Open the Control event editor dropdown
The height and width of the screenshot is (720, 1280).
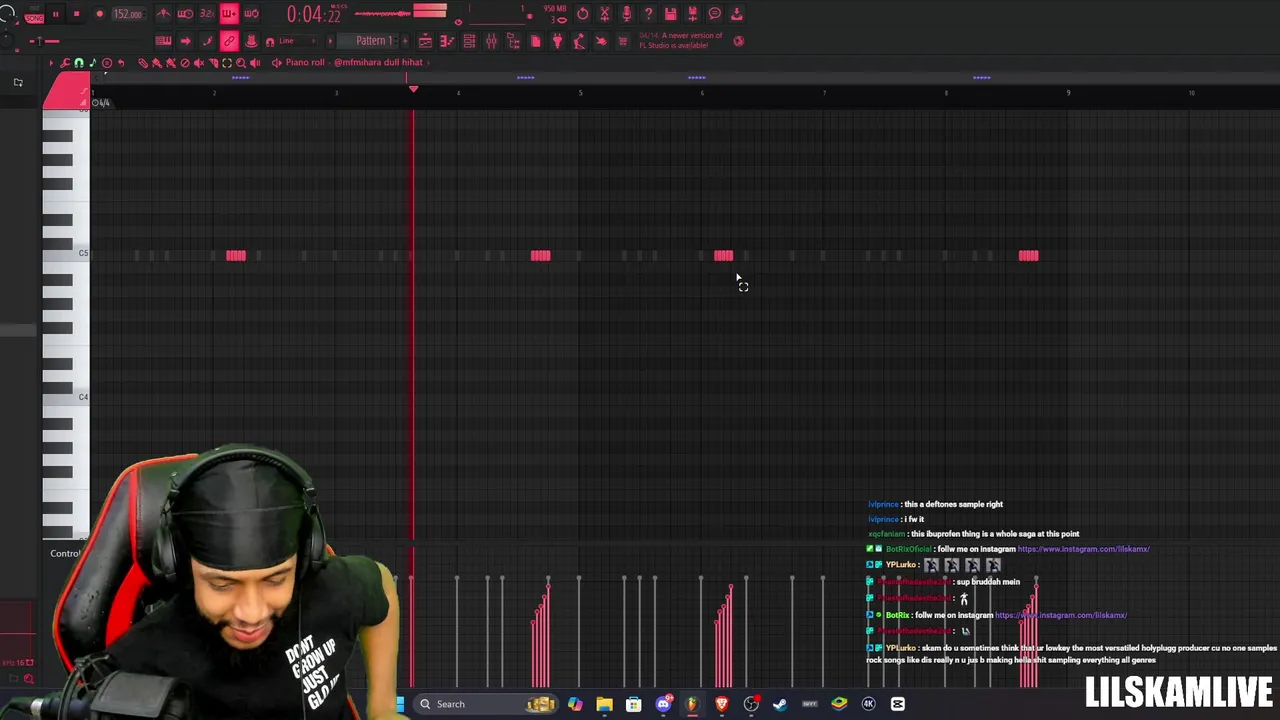click(66, 553)
